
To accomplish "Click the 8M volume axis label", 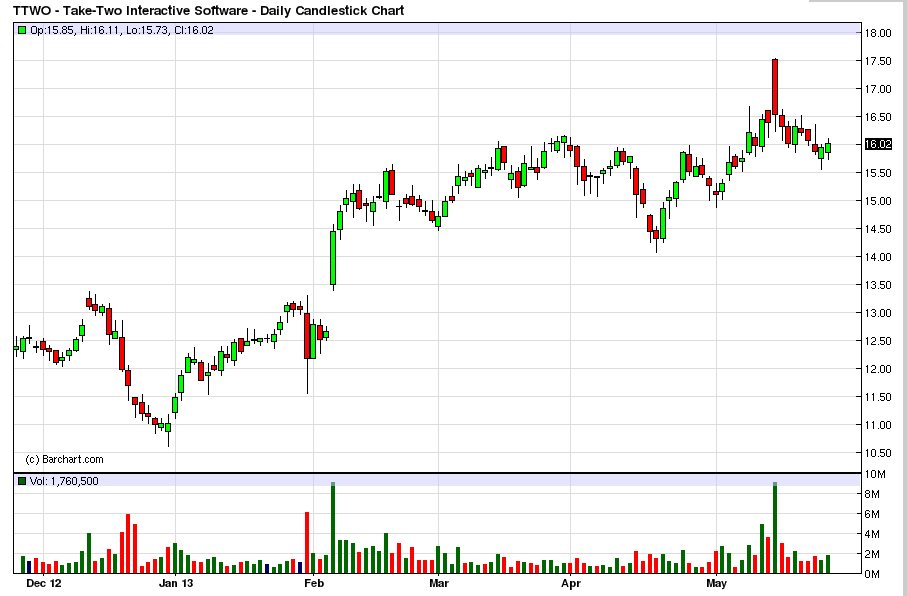I will click(x=873, y=494).
